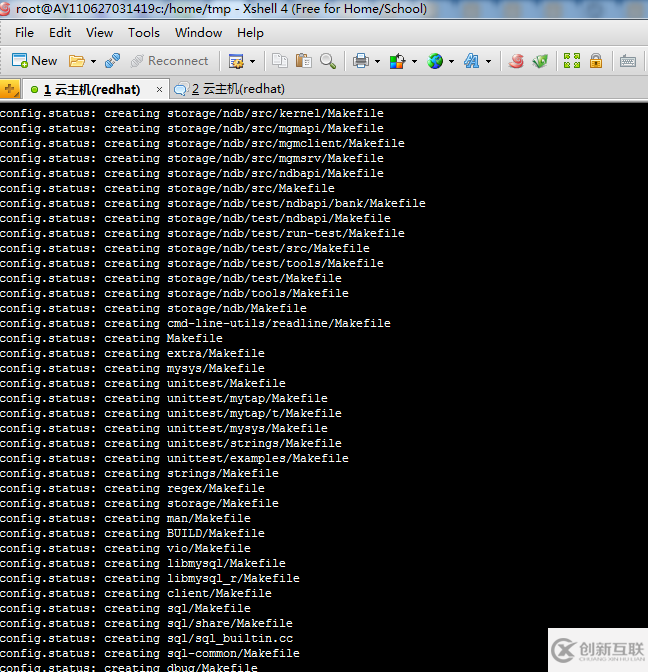This screenshot has height=672, width=648.
Task: Expand the Encoding globe dropdown arrow
Action: (x=451, y=61)
